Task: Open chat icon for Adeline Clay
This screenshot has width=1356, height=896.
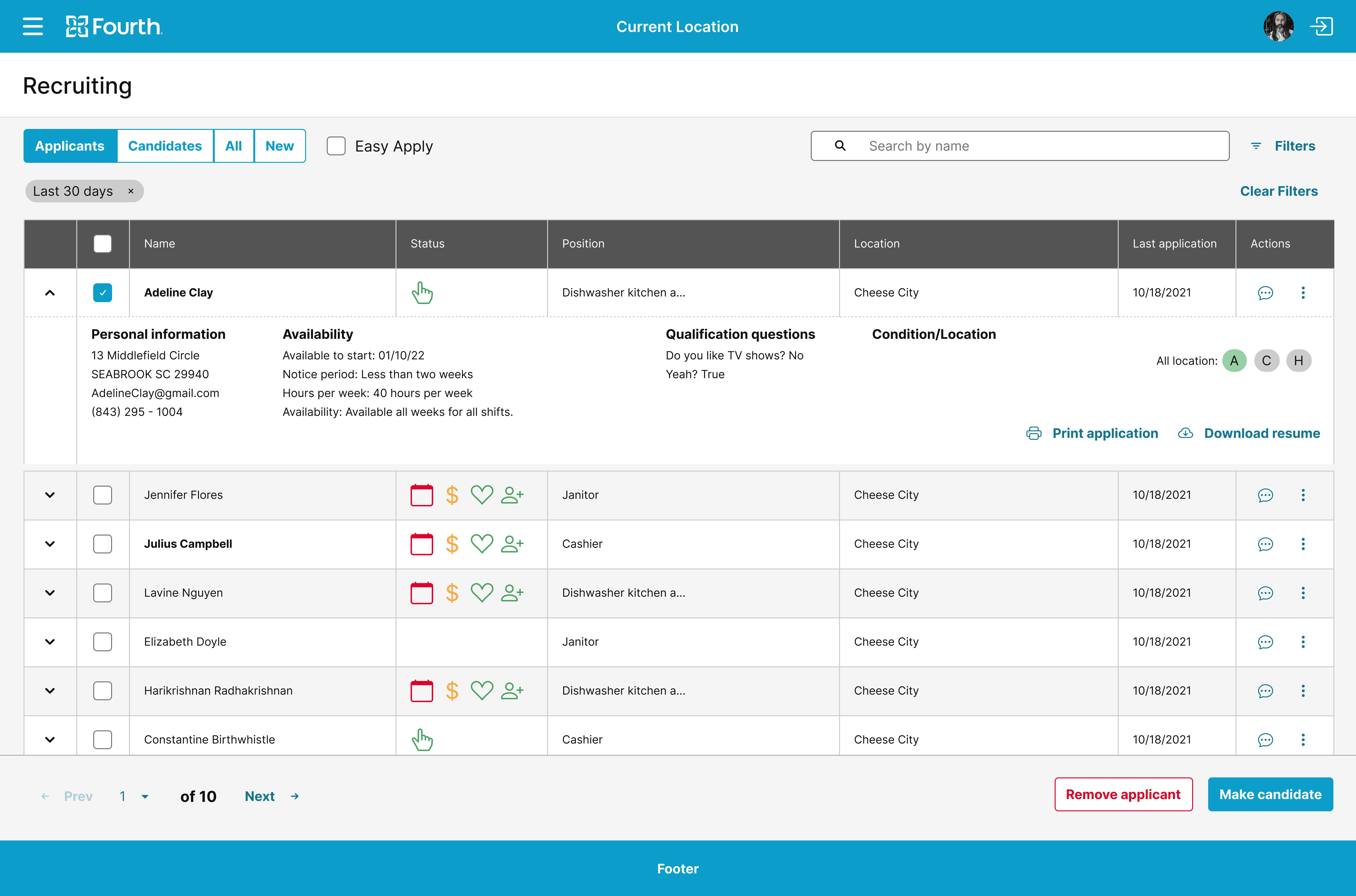Action: coord(1265,292)
